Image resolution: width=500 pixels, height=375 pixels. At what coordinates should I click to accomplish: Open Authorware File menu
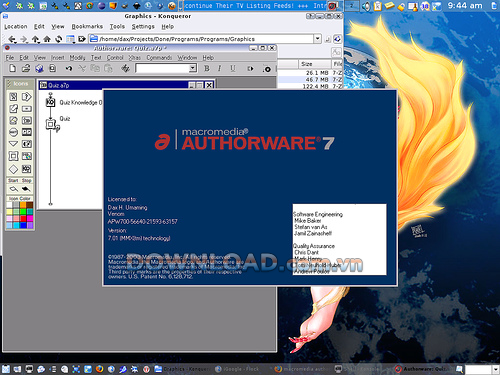(x=10, y=58)
